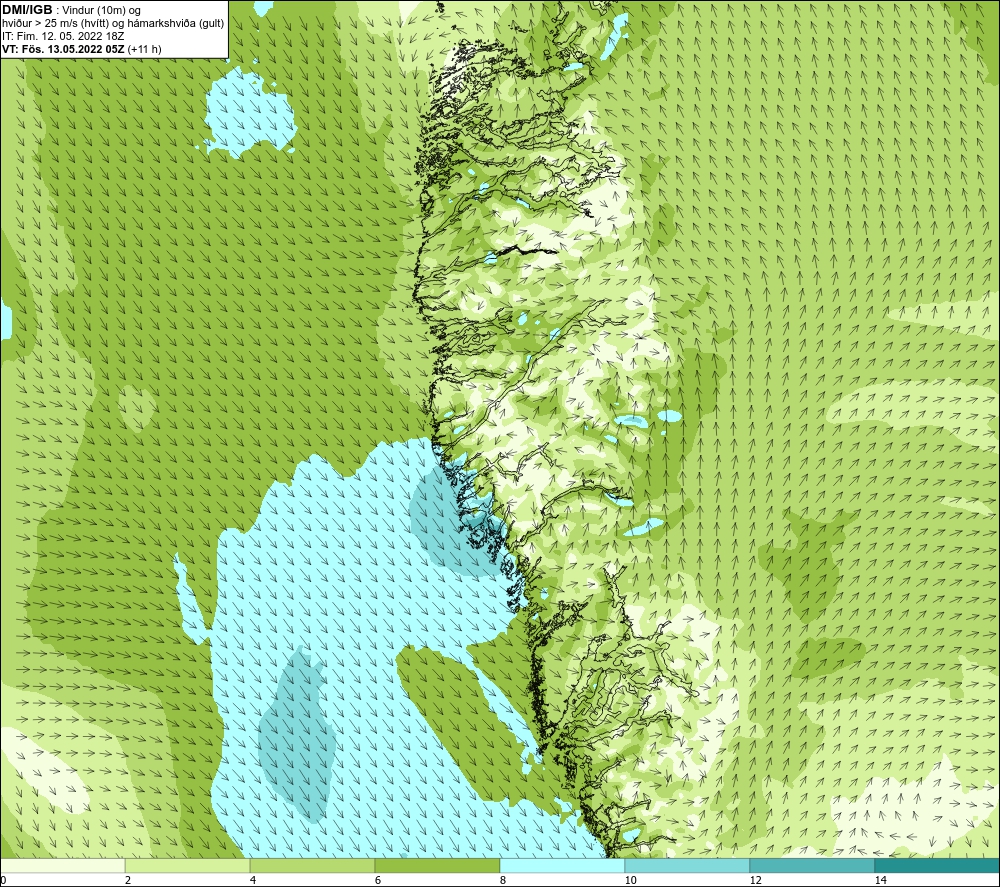
Task: Click the 6–8 m/s dark green swatch
Action: pos(438,866)
